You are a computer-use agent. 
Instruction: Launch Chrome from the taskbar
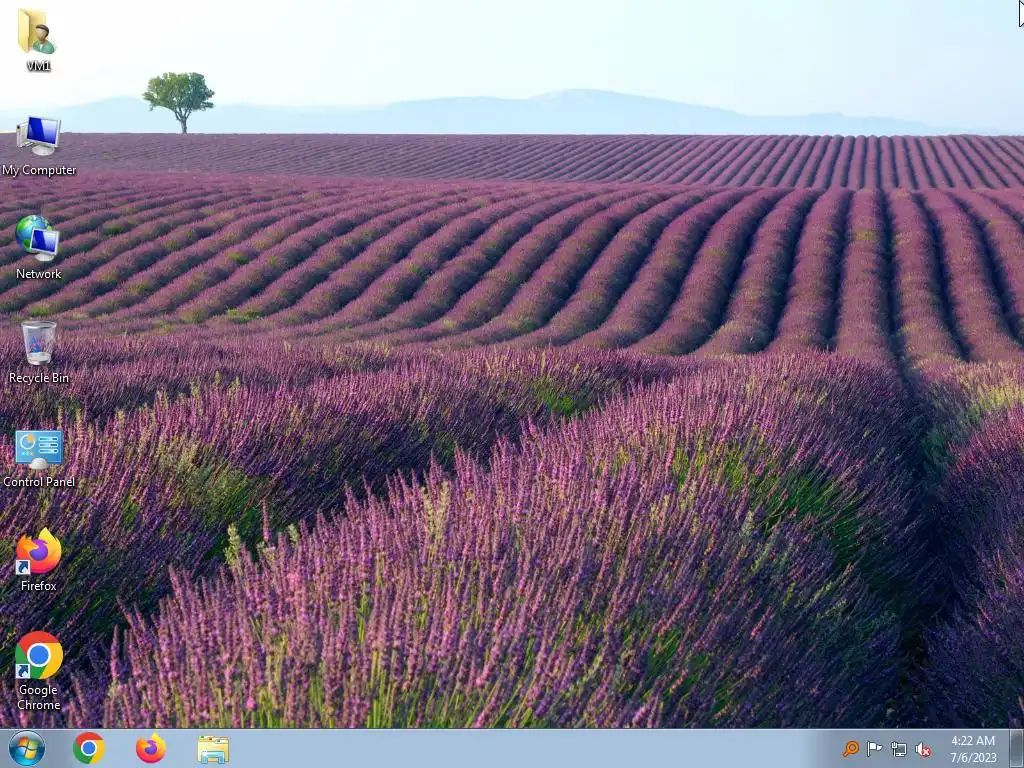[89, 748]
